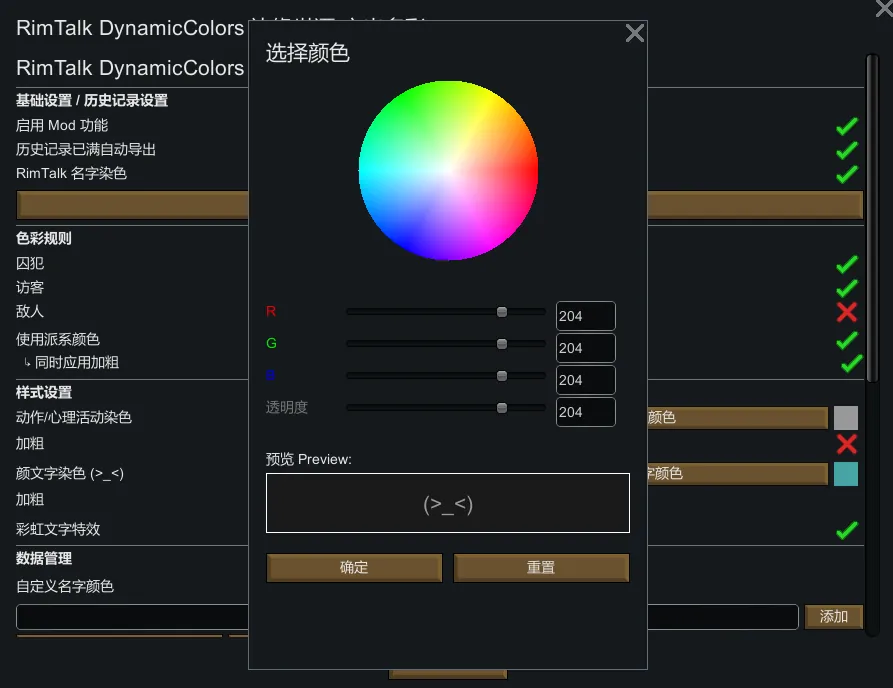Click the teal emoticon color swatch
Image resolution: width=893 pixels, height=688 pixels.
[x=846, y=474]
